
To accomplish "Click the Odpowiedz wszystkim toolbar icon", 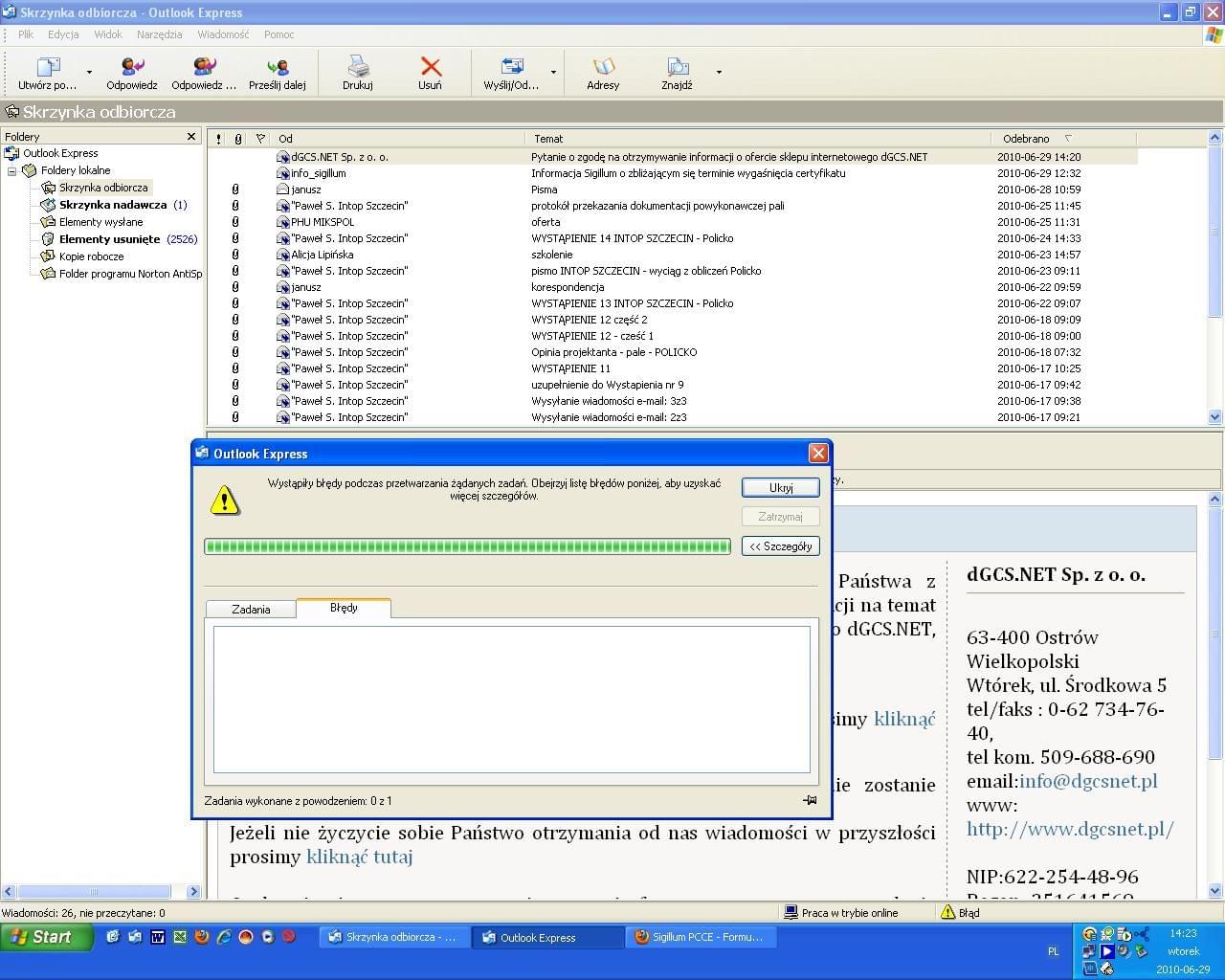I will pos(204,67).
